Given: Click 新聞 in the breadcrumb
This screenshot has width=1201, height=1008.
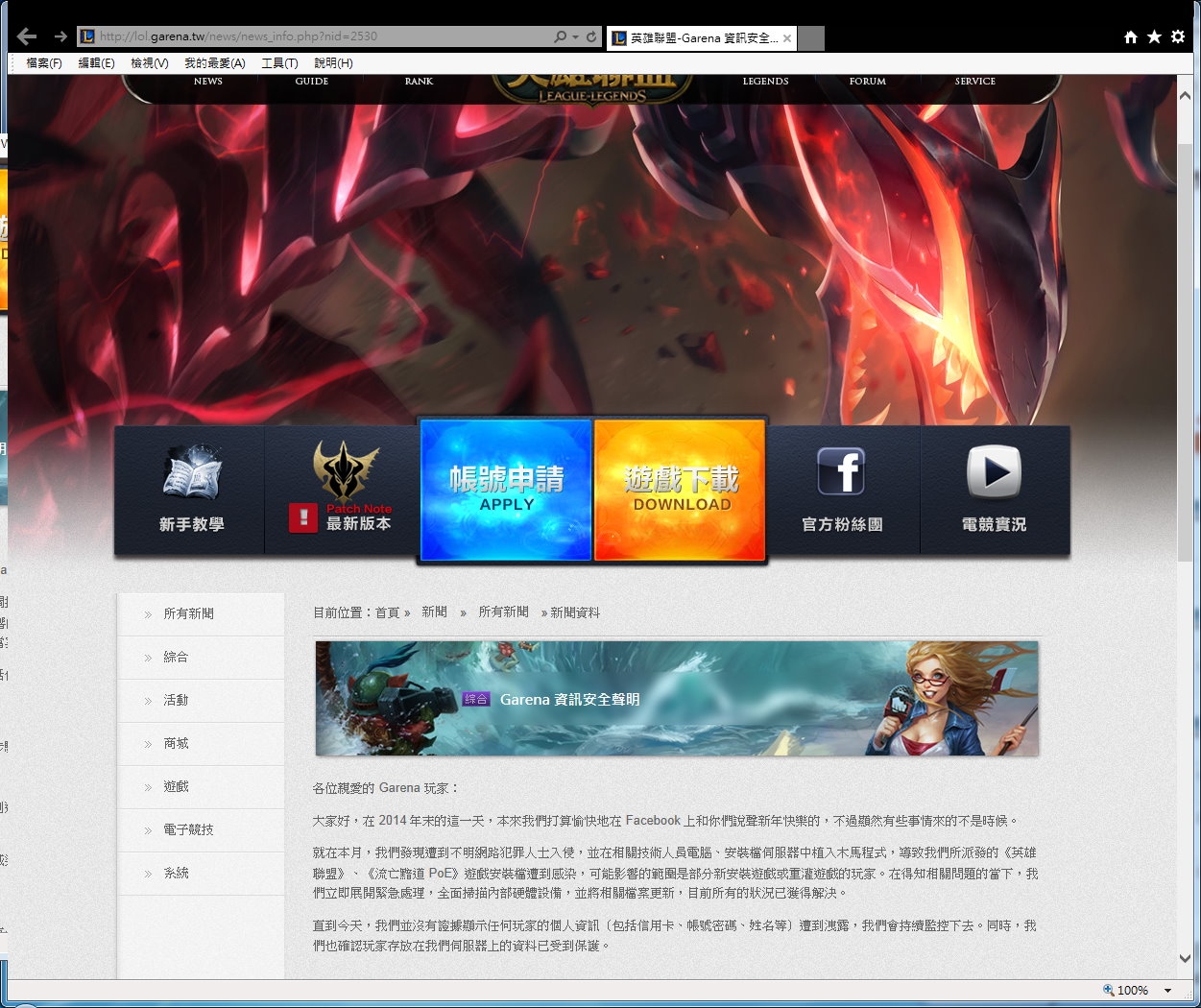Looking at the screenshot, I should 434,612.
